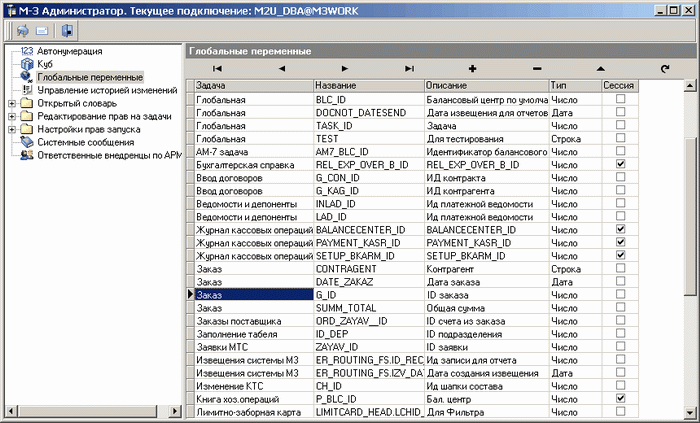Click the Название column header
This screenshot has width=700, height=423.
368,85
